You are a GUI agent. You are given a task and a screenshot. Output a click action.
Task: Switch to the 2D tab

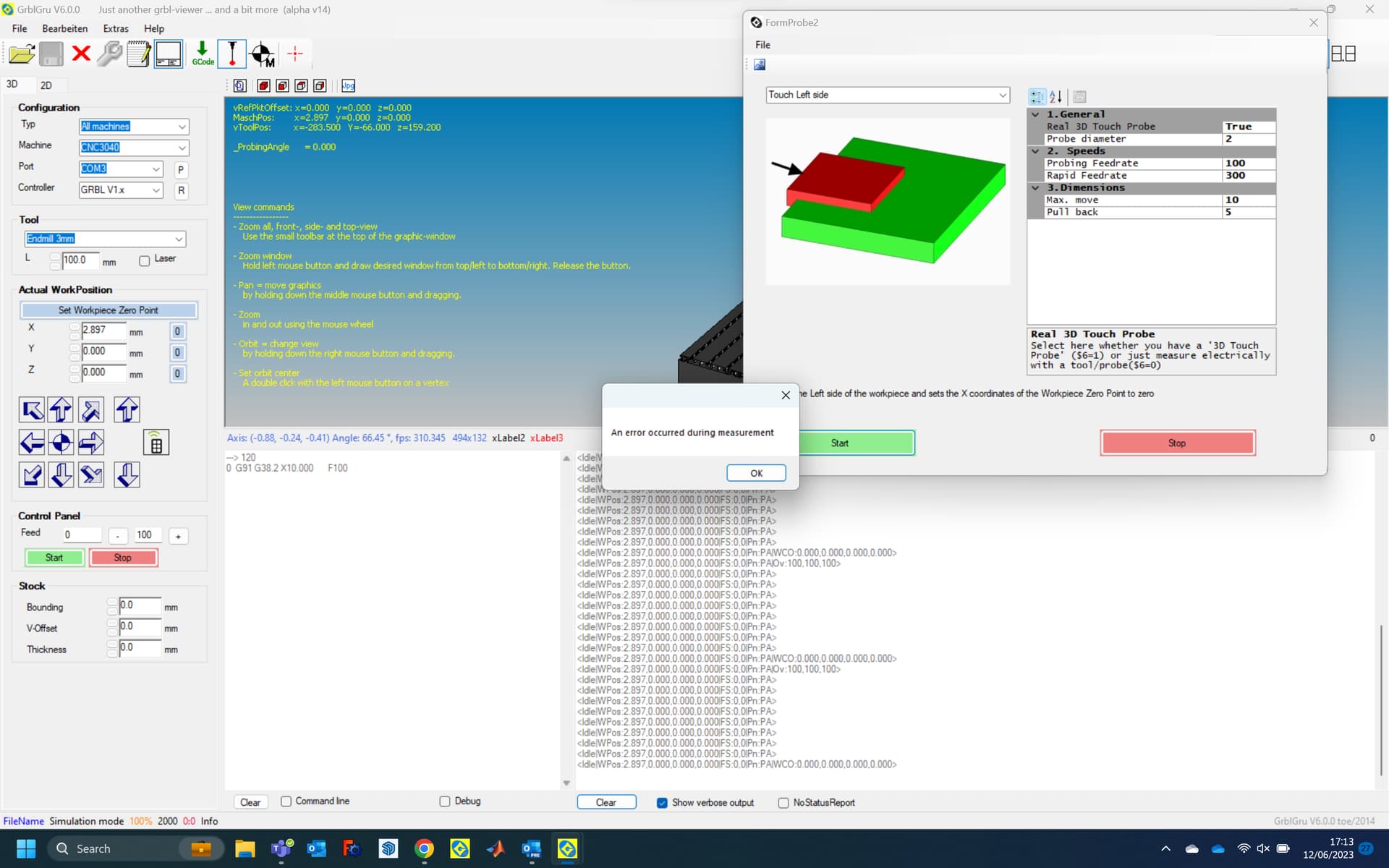coord(46,85)
